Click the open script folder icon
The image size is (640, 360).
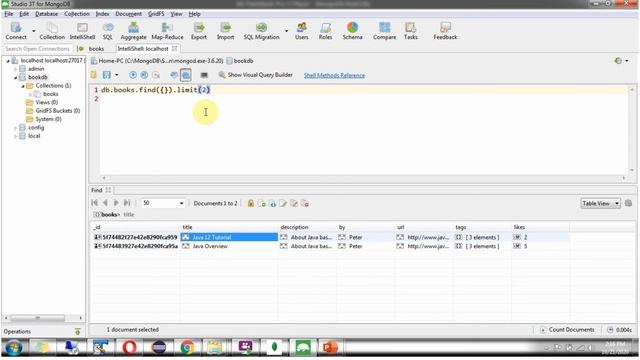(94, 75)
